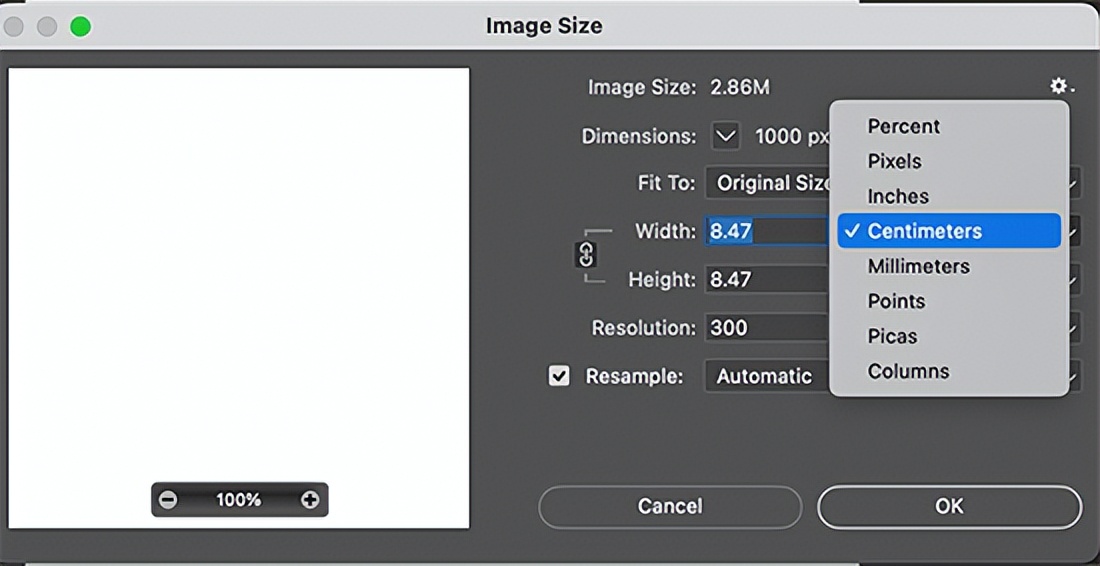Toggle the Resample checkbox

click(559, 376)
